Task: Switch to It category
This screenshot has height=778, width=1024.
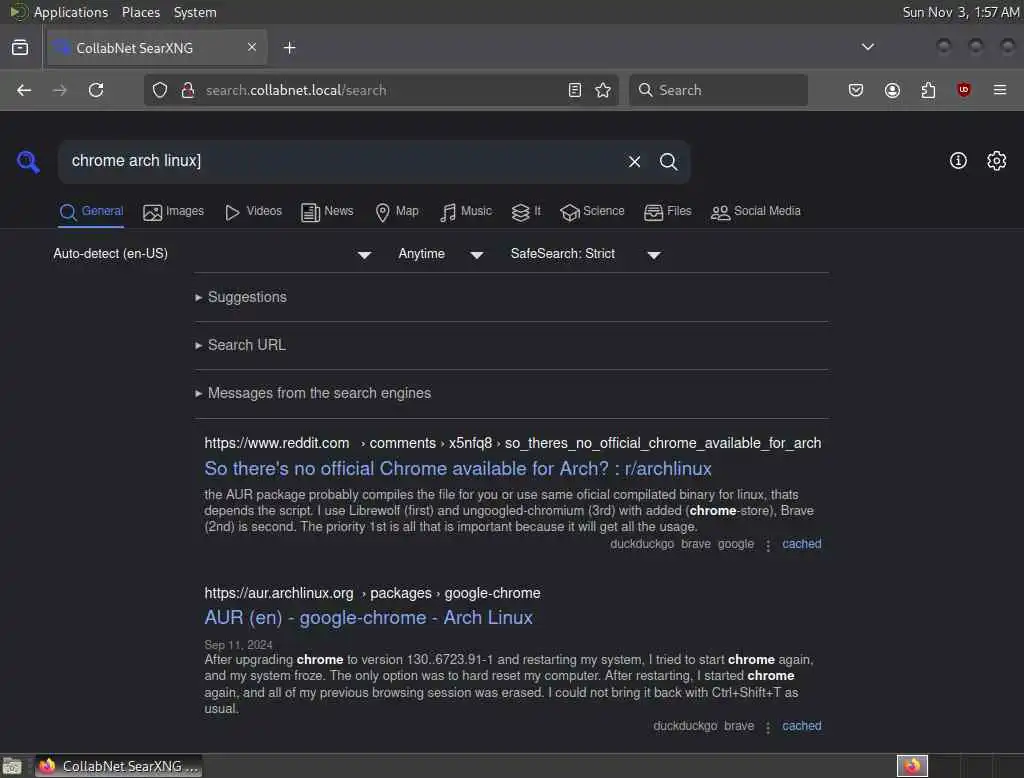Action: point(526,212)
